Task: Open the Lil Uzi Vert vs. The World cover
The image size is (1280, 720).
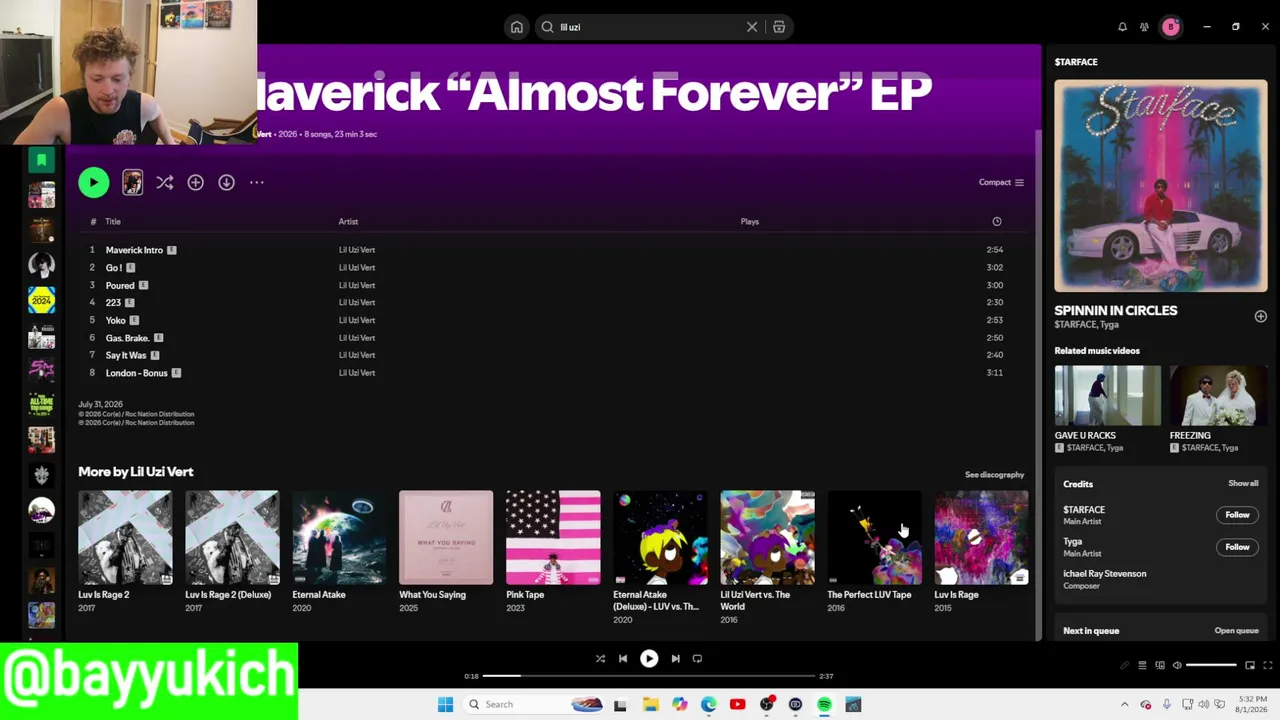Action: (767, 537)
